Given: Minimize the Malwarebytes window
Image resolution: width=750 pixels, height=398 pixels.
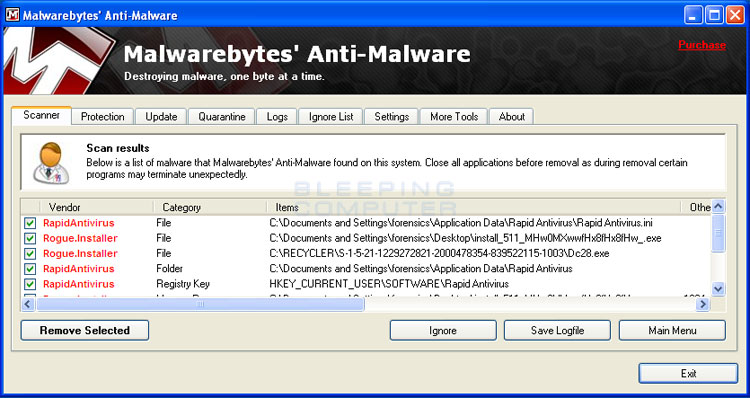Looking at the screenshot, I should click(x=693, y=15).
